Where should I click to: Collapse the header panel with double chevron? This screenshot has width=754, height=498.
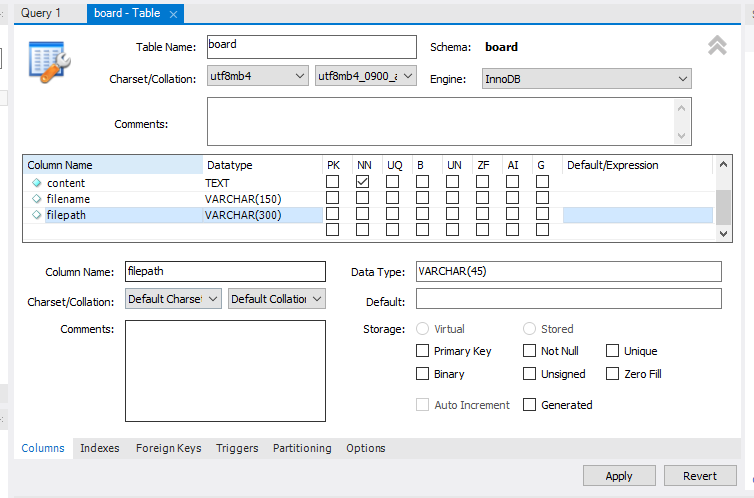[717, 46]
